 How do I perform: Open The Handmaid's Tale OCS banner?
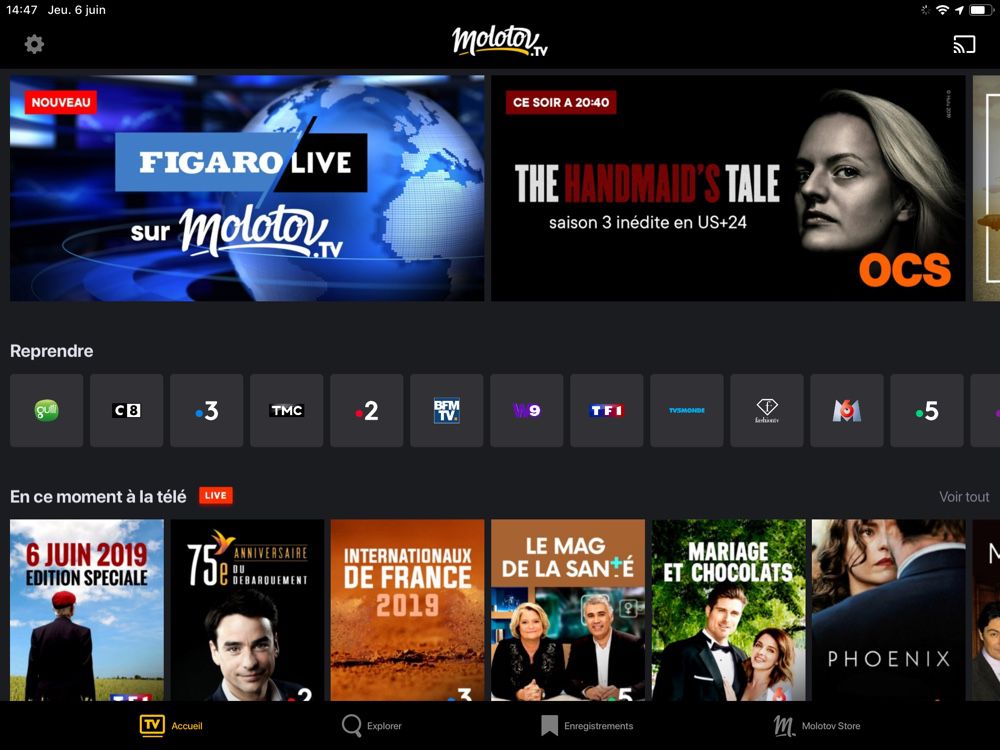728,188
